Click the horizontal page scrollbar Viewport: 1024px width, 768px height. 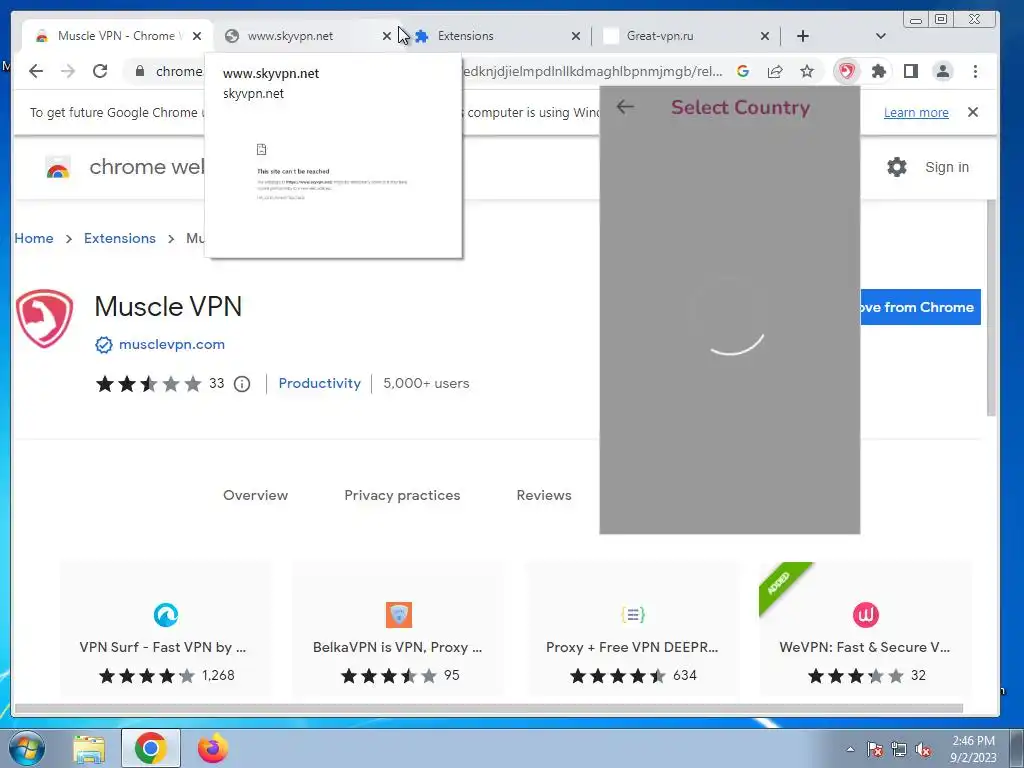pos(488,709)
